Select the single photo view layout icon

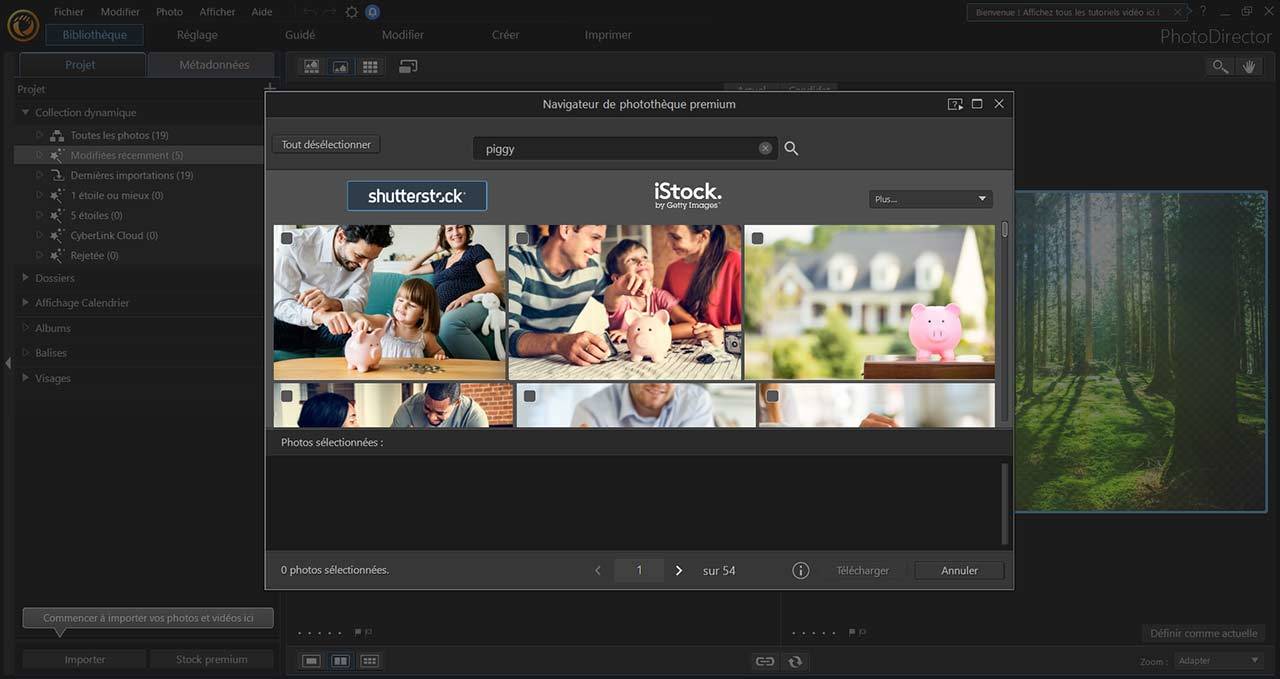tap(341, 66)
